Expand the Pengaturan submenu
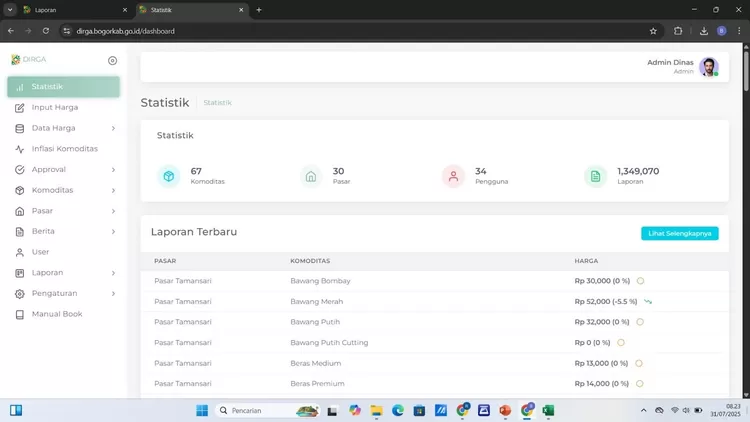The height and width of the screenshot is (422, 750). click(x=113, y=293)
